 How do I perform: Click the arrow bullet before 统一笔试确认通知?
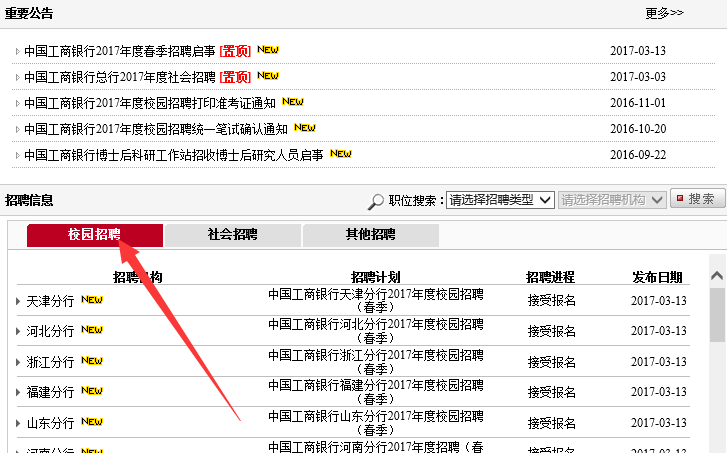tap(17, 129)
